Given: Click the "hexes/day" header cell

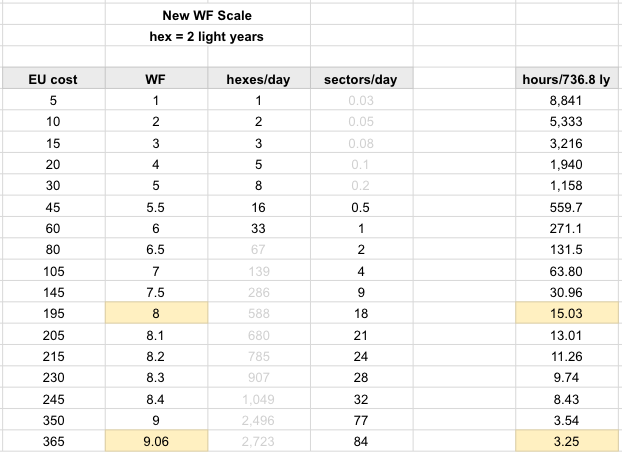Looking at the screenshot, I should [258, 79].
